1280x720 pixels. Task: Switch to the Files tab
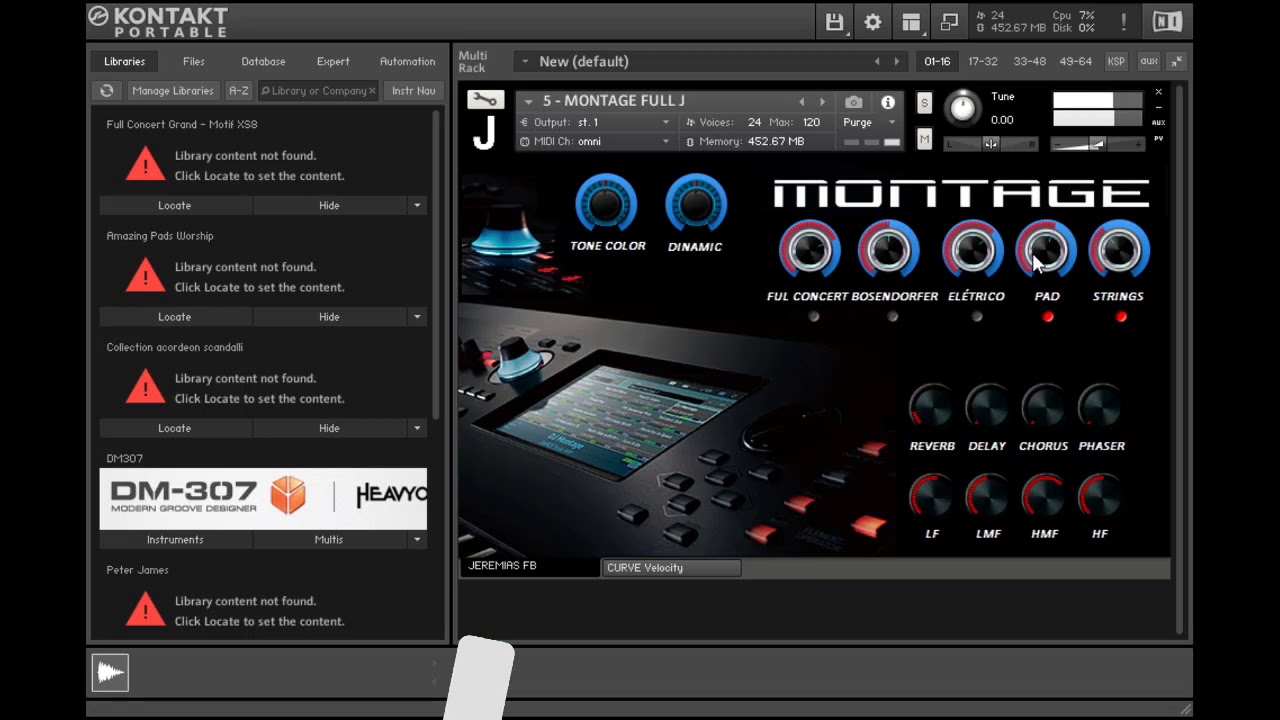click(194, 62)
